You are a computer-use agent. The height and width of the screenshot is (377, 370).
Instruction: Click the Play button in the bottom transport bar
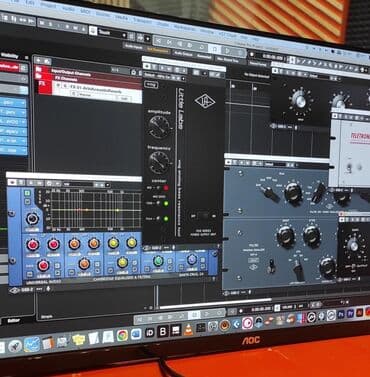[x=208, y=314]
